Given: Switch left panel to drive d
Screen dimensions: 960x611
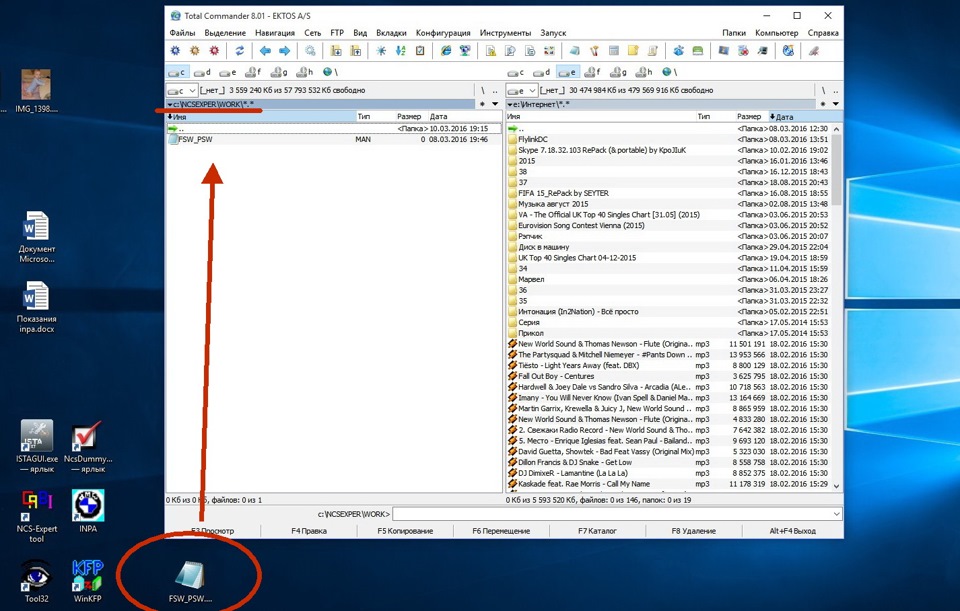Looking at the screenshot, I should (x=201, y=72).
